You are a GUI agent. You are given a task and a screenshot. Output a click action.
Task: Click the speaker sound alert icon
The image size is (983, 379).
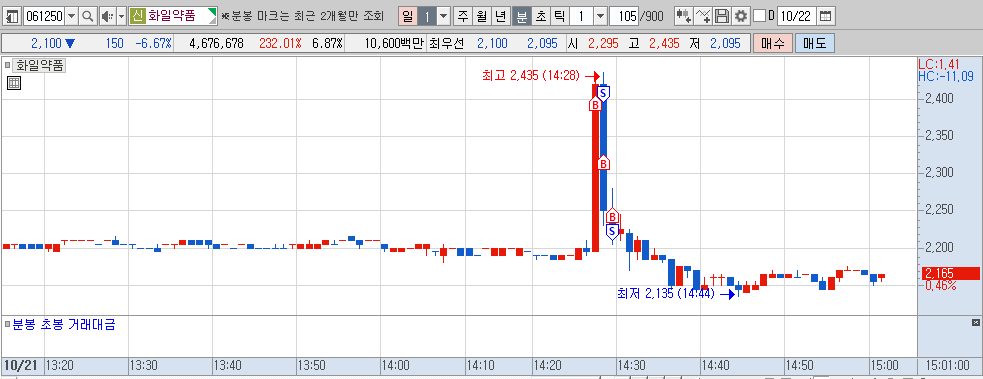coord(107,16)
